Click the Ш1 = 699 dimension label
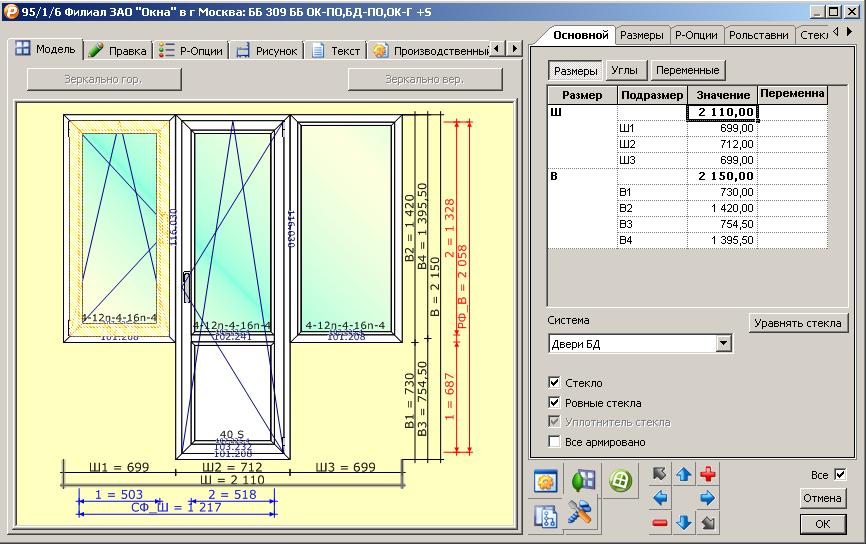This screenshot has width=866, height=544. tap(119, 468)
